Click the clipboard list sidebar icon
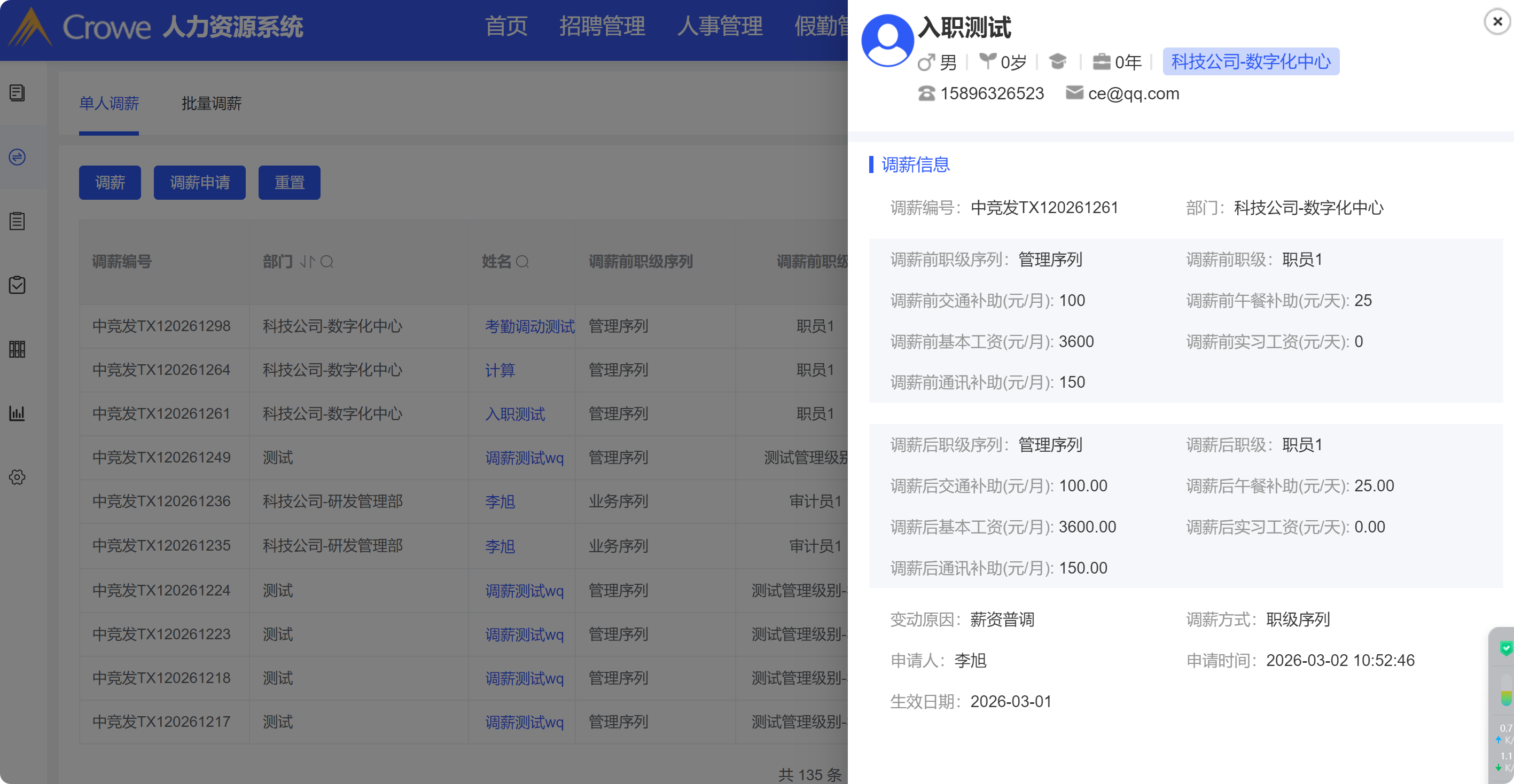The height and width of the screenshot is (784, 1514). click(17, 221)
